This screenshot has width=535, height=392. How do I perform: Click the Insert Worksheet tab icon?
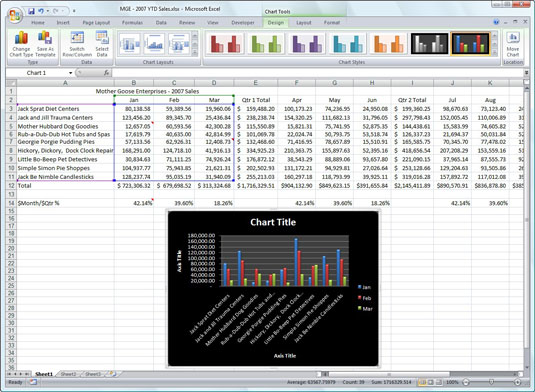(113, 374)
